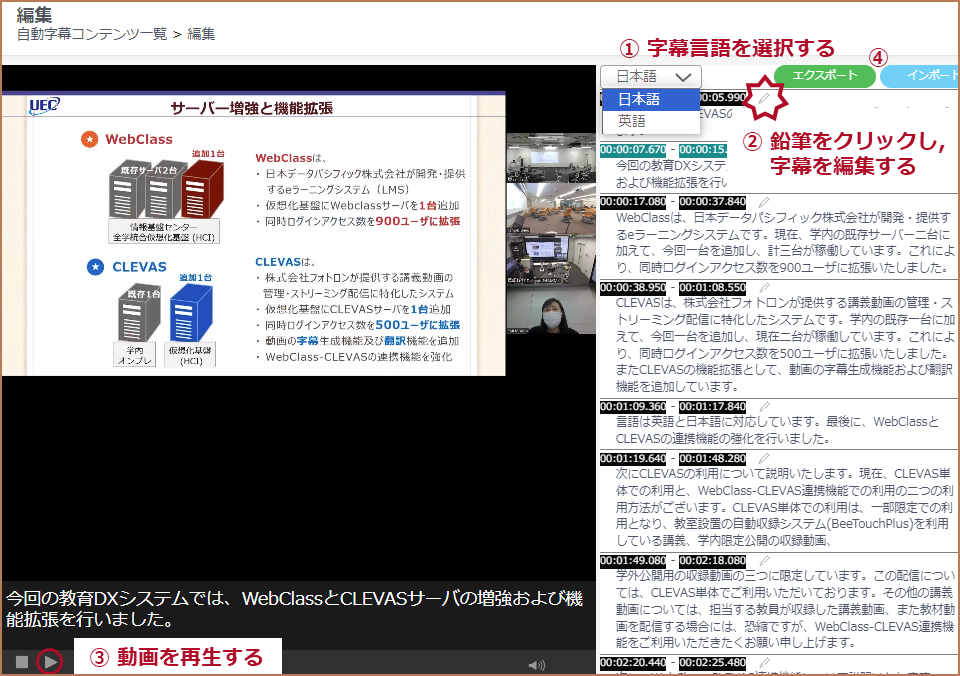Screen dimensions: 960x676
Task: Click the 00:01:08.550 end timestamp
Action: pos(712,287)
